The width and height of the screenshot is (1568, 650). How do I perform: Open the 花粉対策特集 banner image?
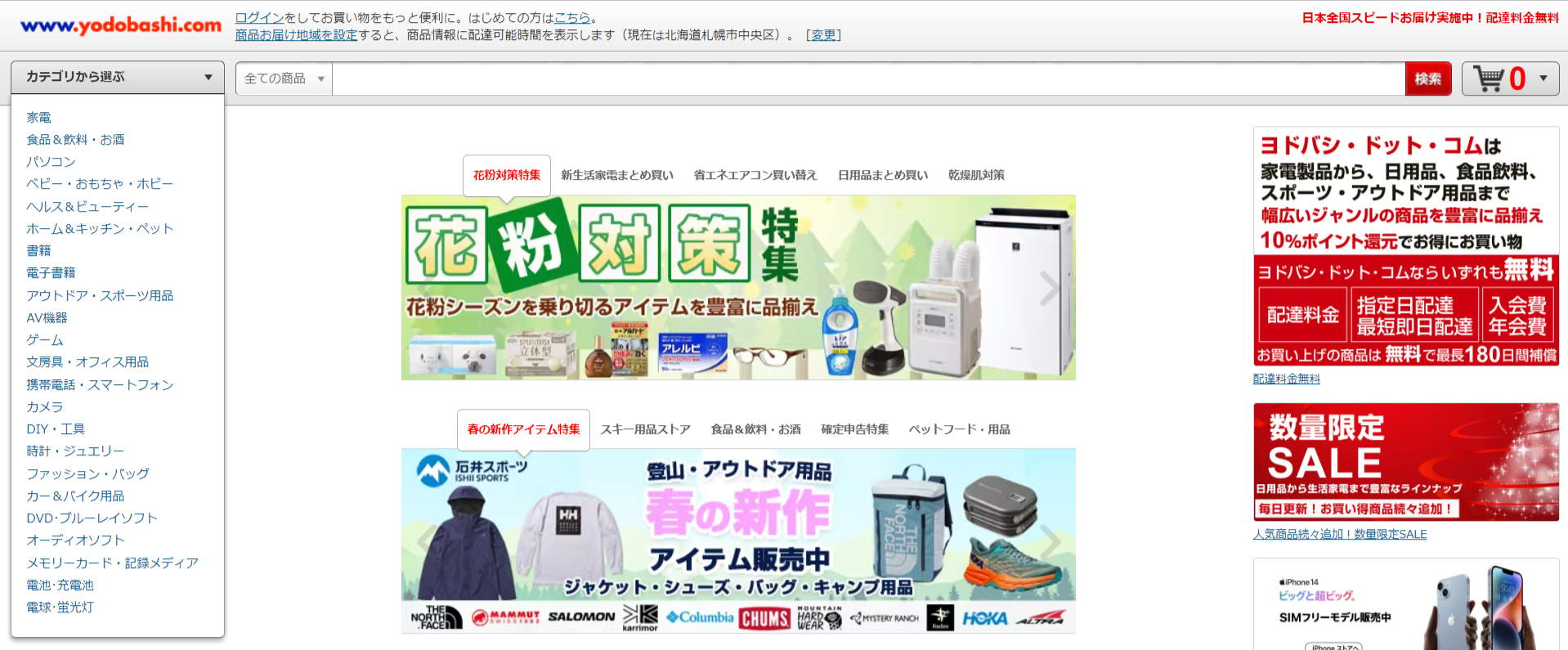[x=738, y=288]
